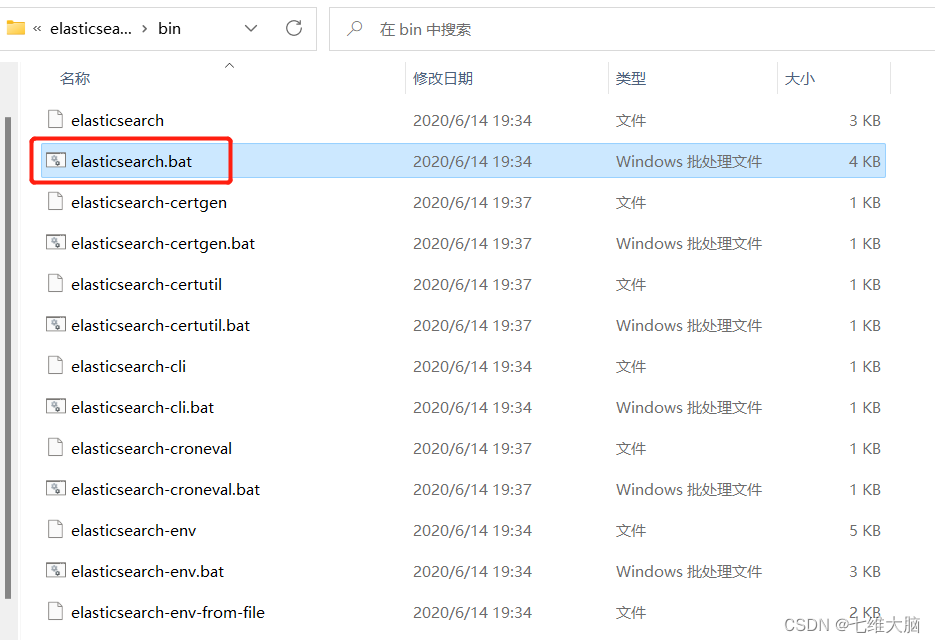
Task: Click the search magnifier icon
Action: pyautogui.click(x=355, y=28)
